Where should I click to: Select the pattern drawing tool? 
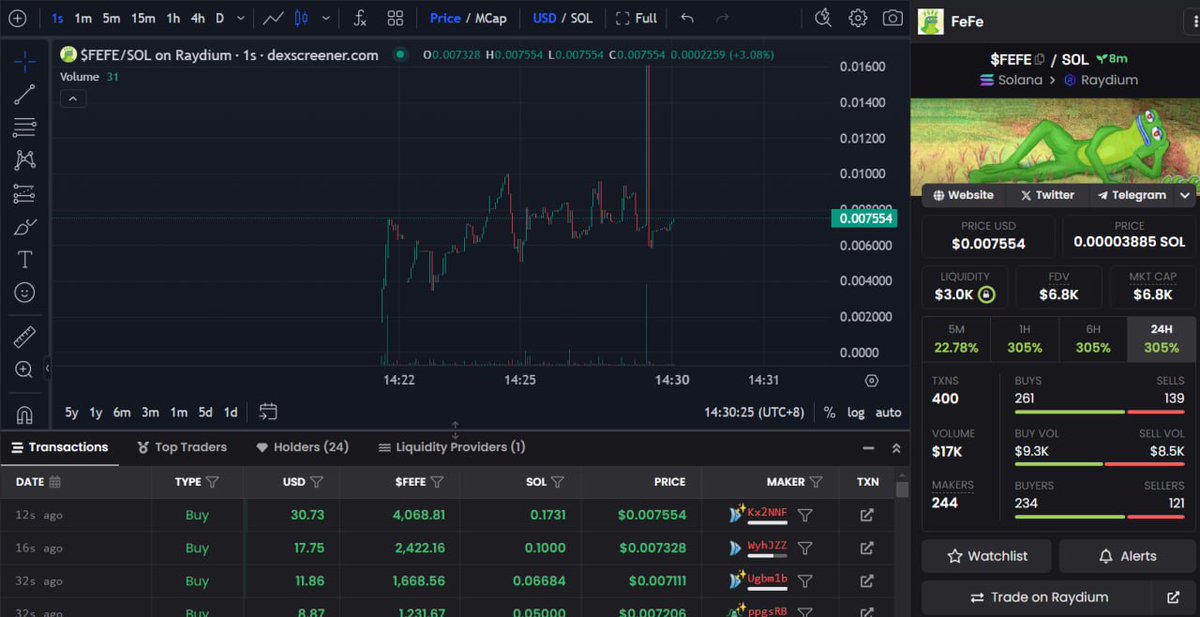(x=25, y=160)
